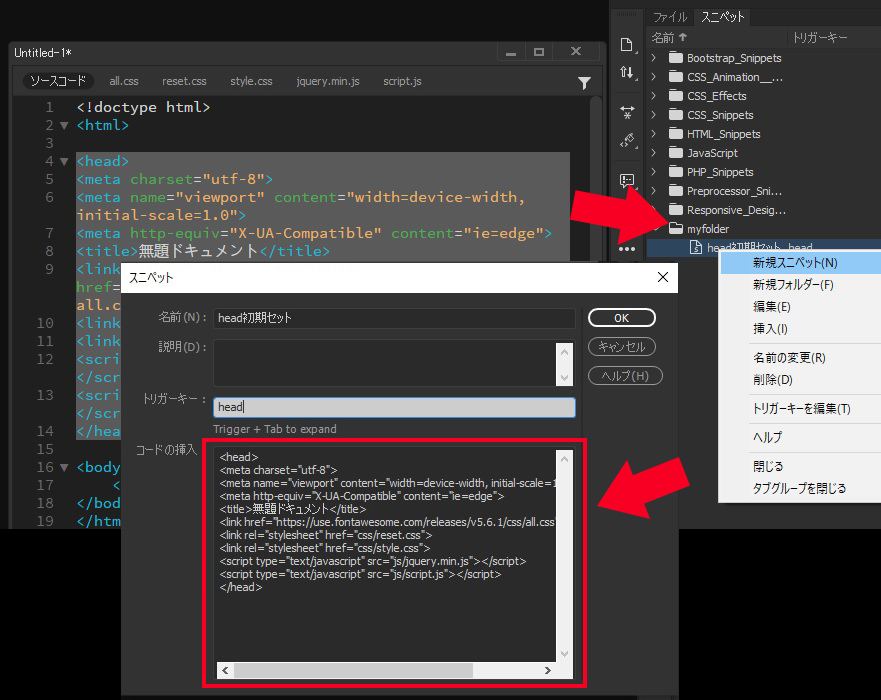Choose 閉じる from context menu

[x=800, y=466]
